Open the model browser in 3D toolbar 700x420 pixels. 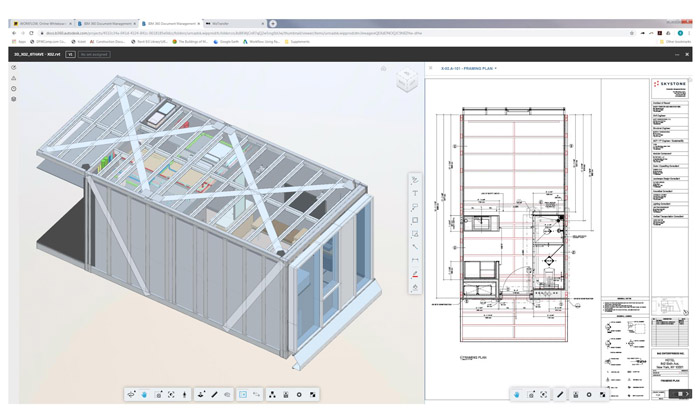tap(272, 395)
